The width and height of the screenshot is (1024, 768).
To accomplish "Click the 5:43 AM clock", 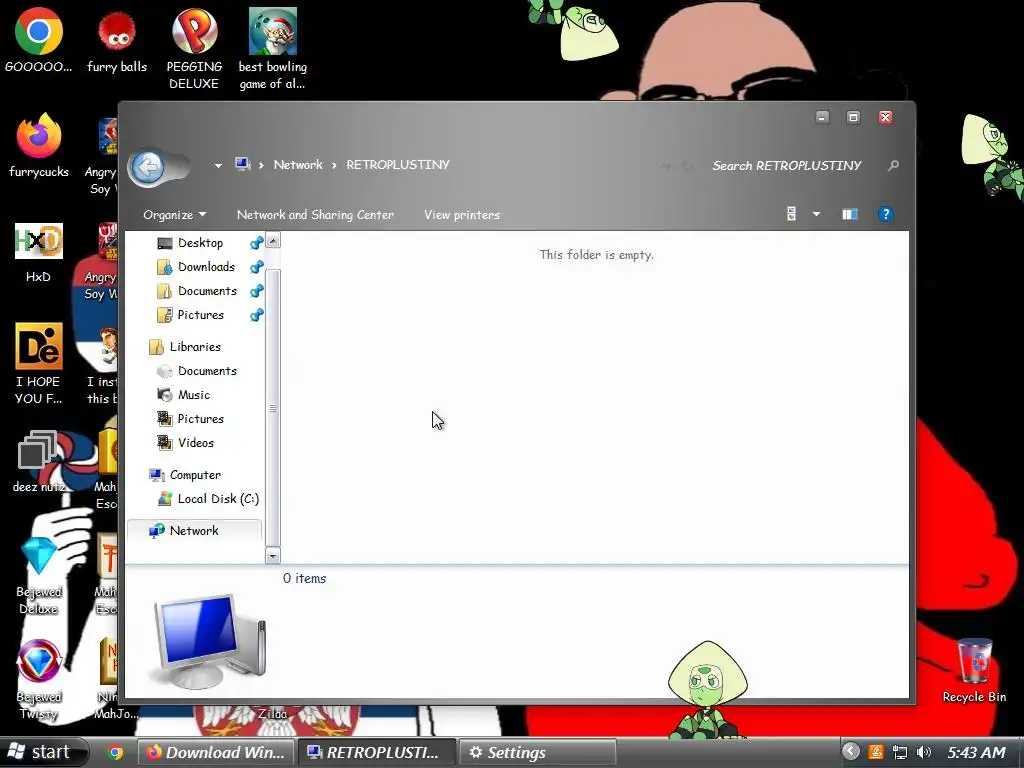I will pyautogui.click(x=976, y=752).
